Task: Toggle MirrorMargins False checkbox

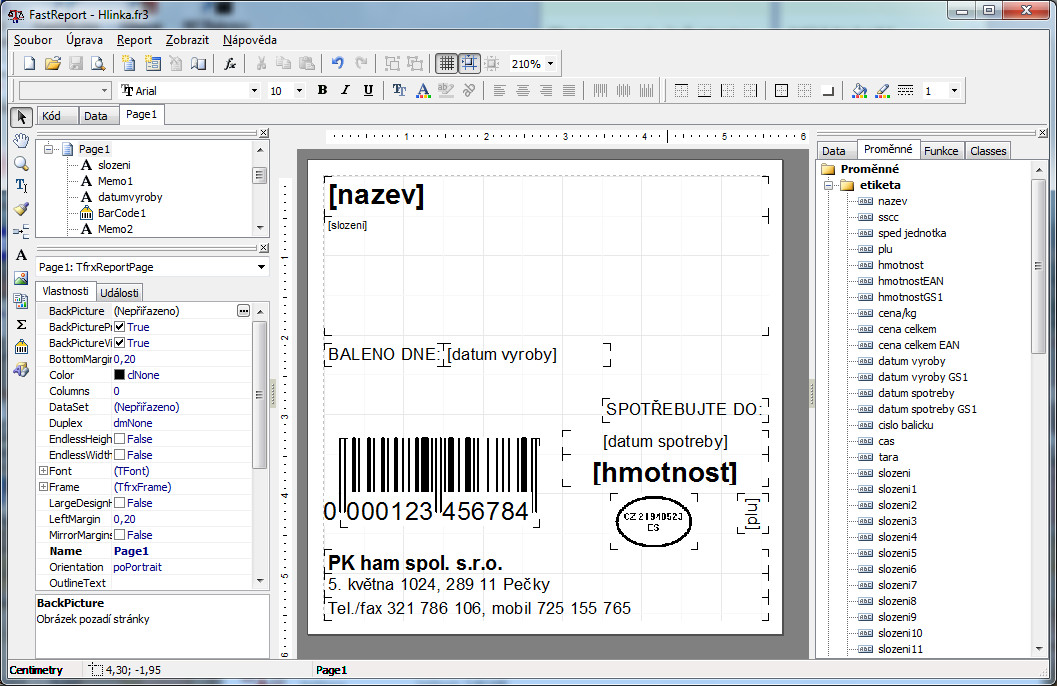Action: click(x=120, y=535)
